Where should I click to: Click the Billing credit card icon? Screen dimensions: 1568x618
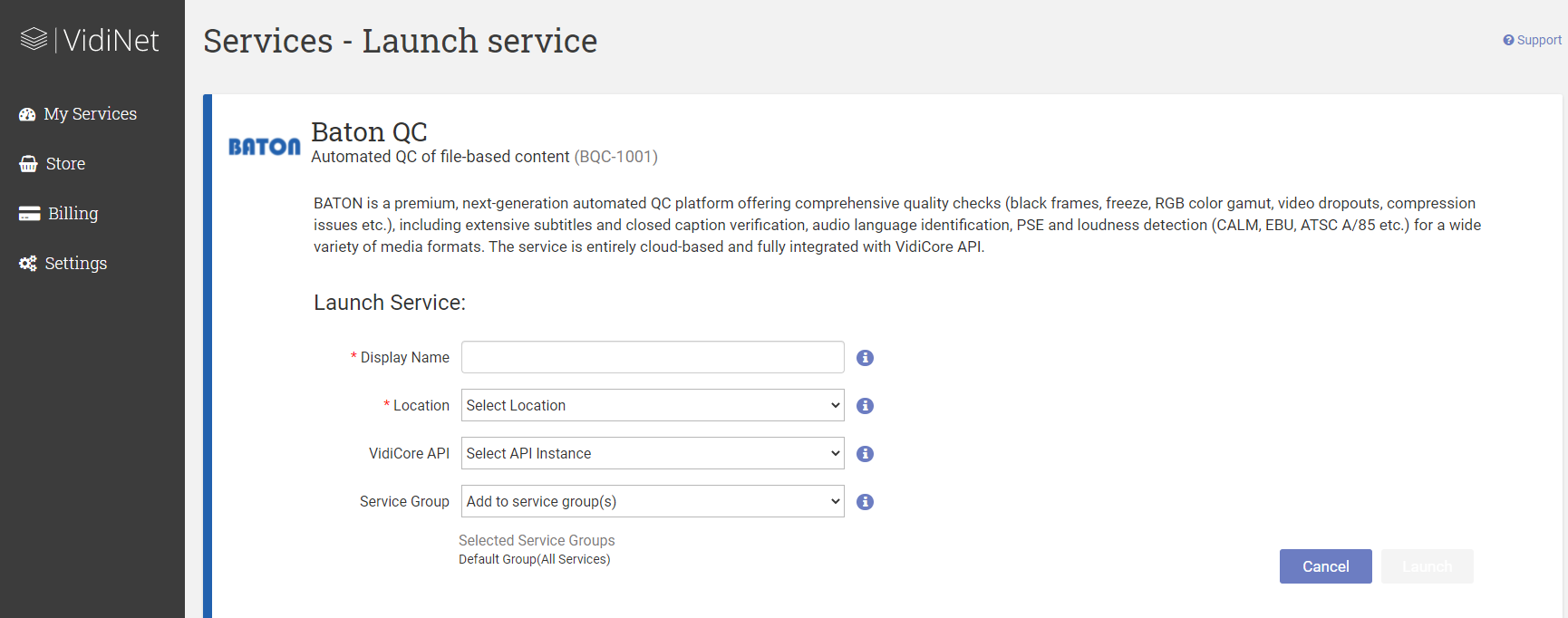(x=29, y=214)
